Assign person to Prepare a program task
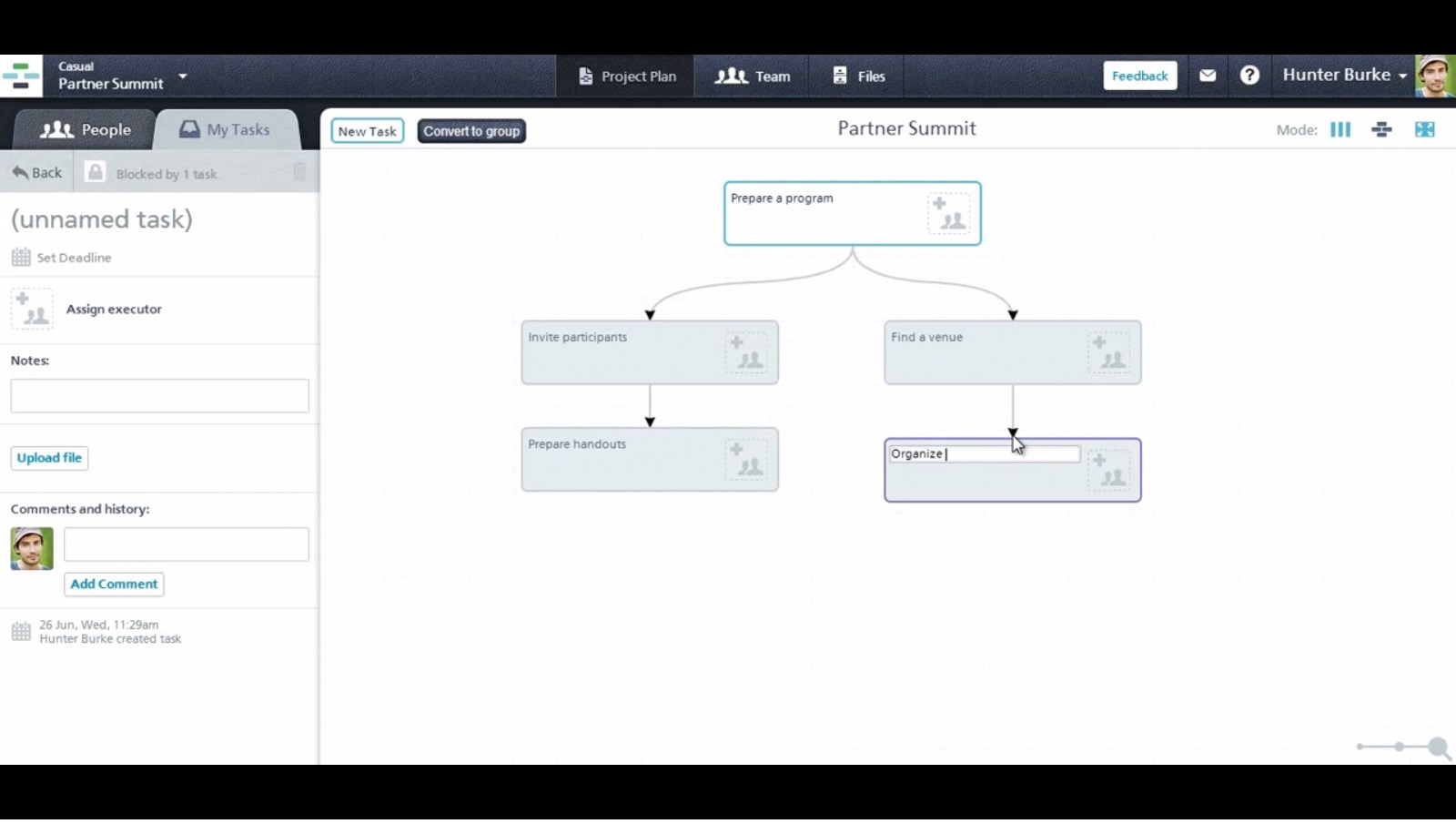Viewport: 1456px width, 834px height. click(x=948, y=213)
